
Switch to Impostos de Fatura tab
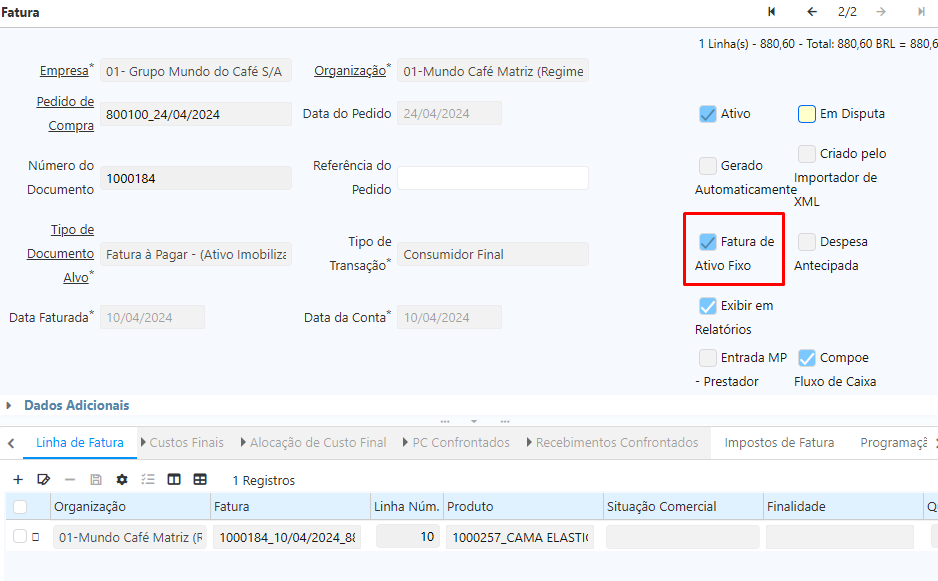779,442
